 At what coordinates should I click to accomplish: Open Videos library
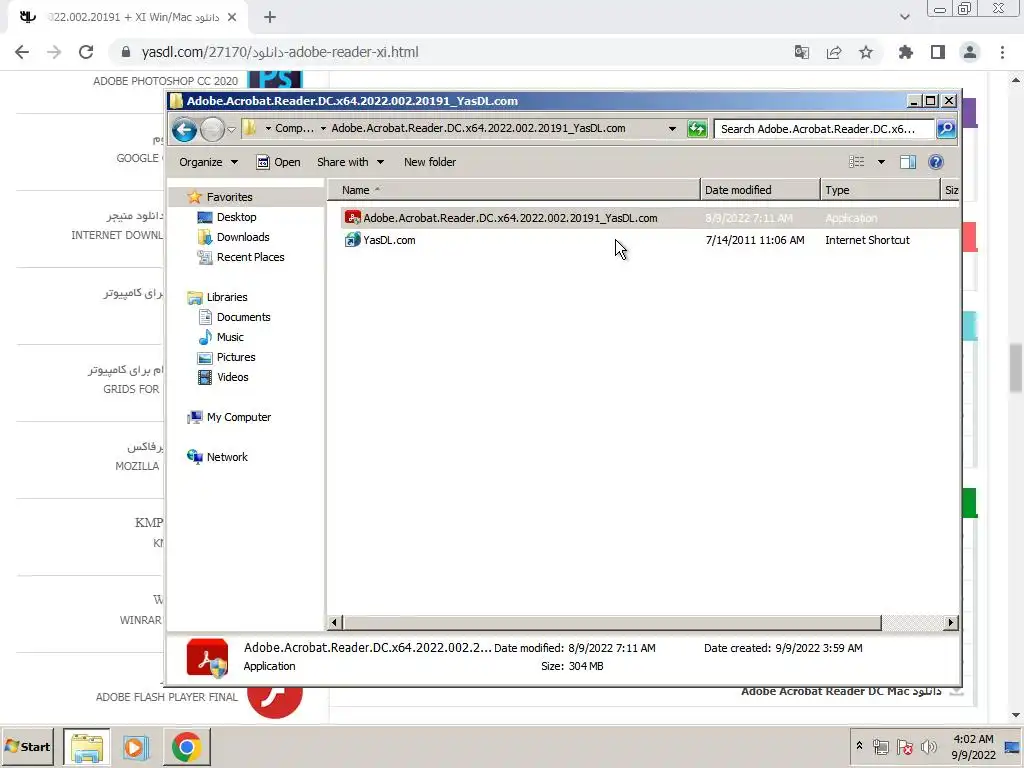(232, 377)
